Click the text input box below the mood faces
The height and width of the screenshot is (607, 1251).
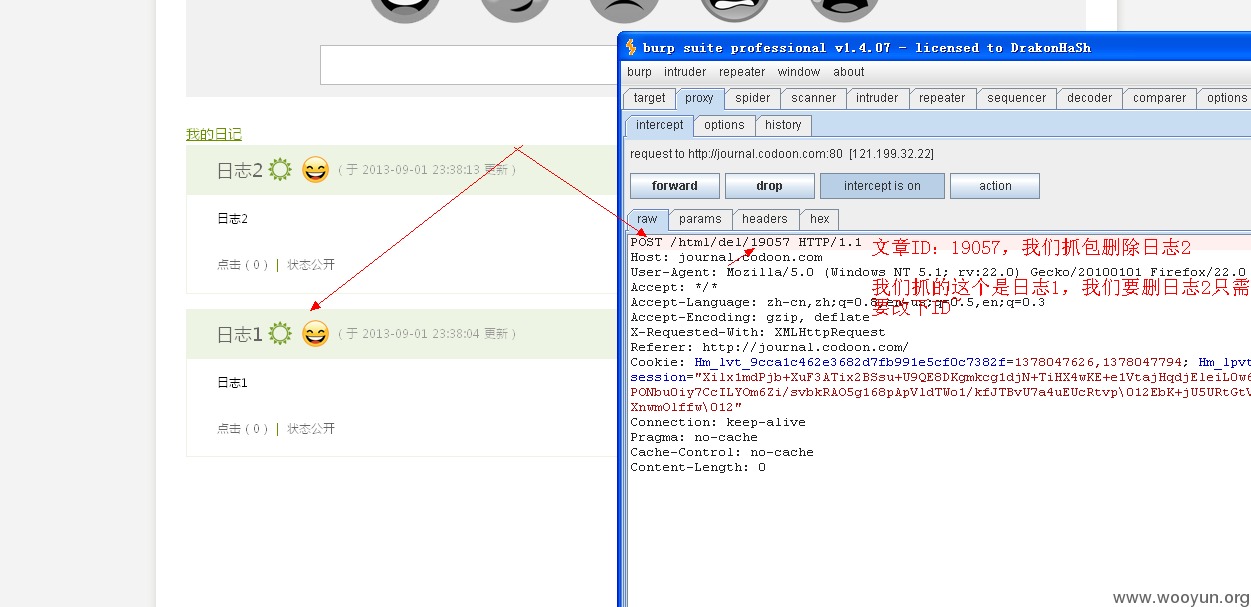[x=468, y=65]
